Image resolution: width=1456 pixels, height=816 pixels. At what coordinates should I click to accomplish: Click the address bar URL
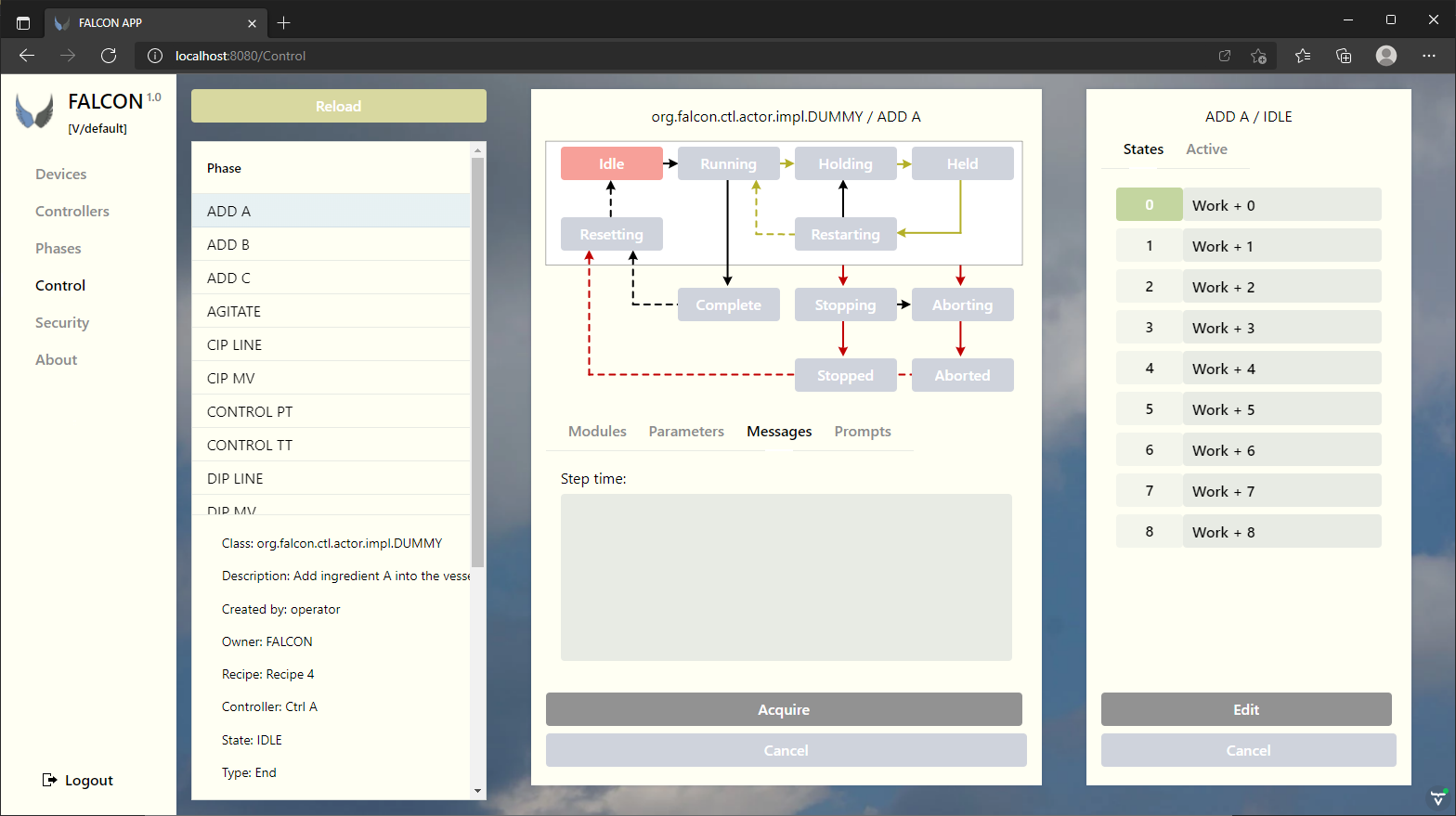click(240, 56)
